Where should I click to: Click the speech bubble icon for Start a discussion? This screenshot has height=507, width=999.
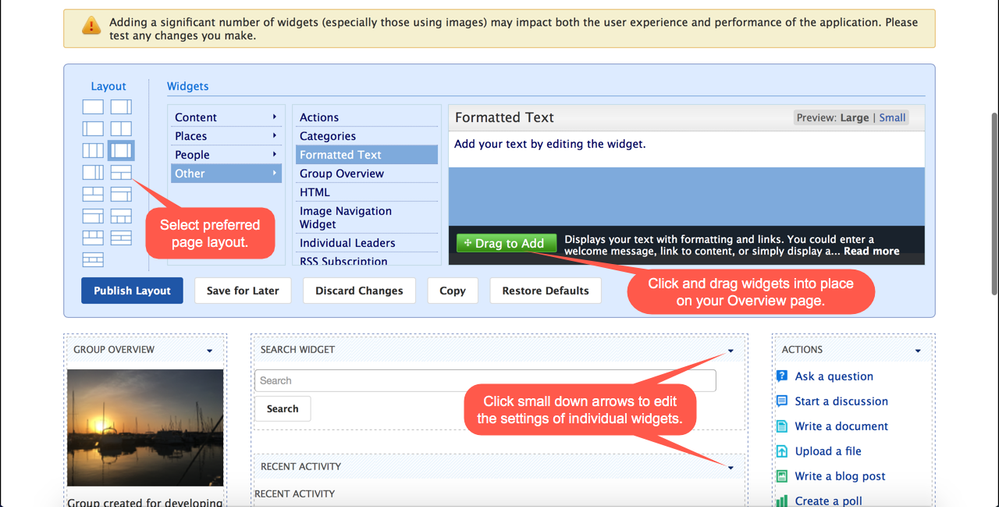click(x=782, y=401)
